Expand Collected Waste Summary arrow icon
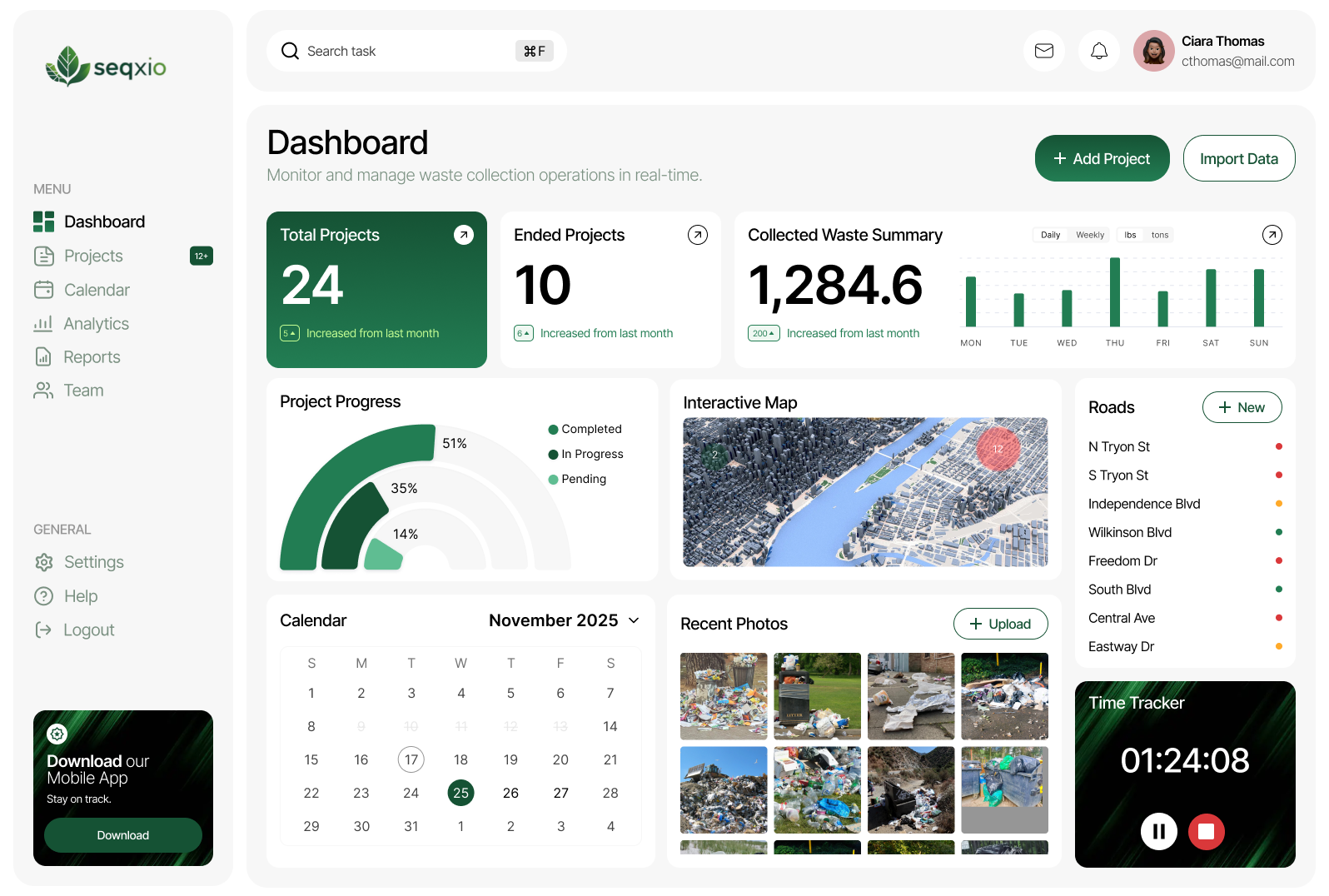The height and width of the screenshot is (896, 1329). (x=1272, y=235)
